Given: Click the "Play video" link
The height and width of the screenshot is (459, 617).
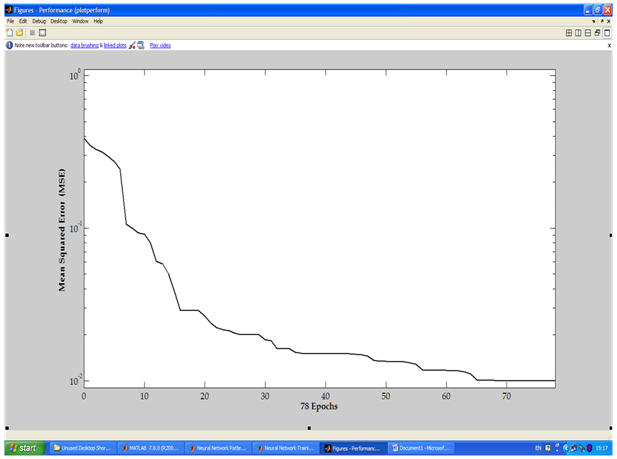Looking at the screenshot, I should click(x=160, y=45).
